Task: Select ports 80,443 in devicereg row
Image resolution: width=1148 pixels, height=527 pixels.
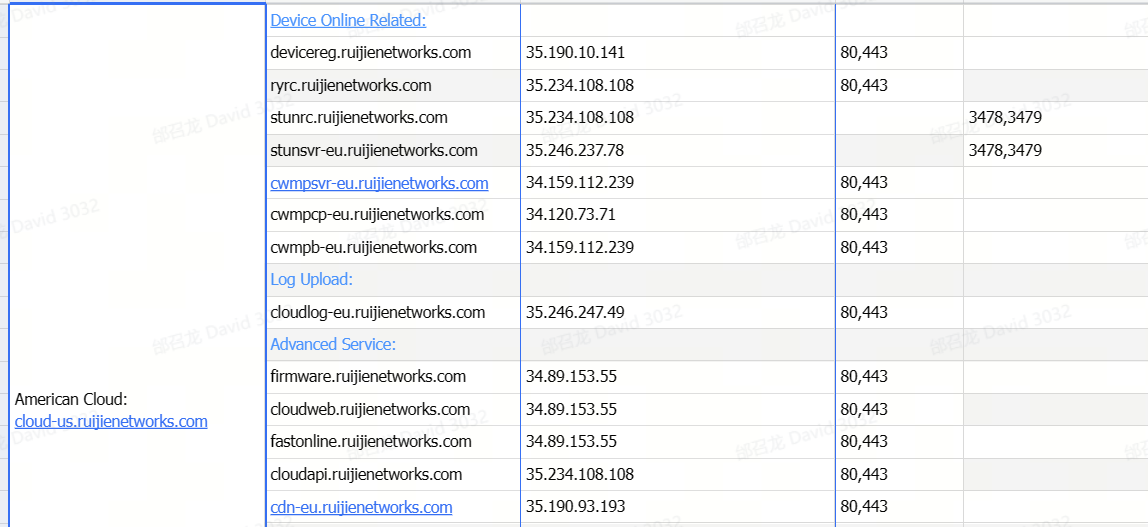Action: click(x=865, y=53)
